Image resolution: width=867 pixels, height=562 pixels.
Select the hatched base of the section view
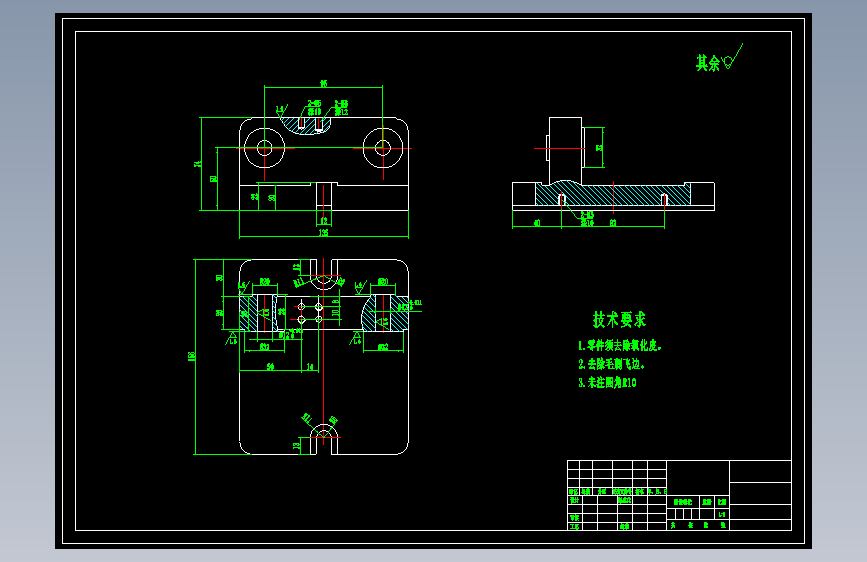(x=613, y=194)
